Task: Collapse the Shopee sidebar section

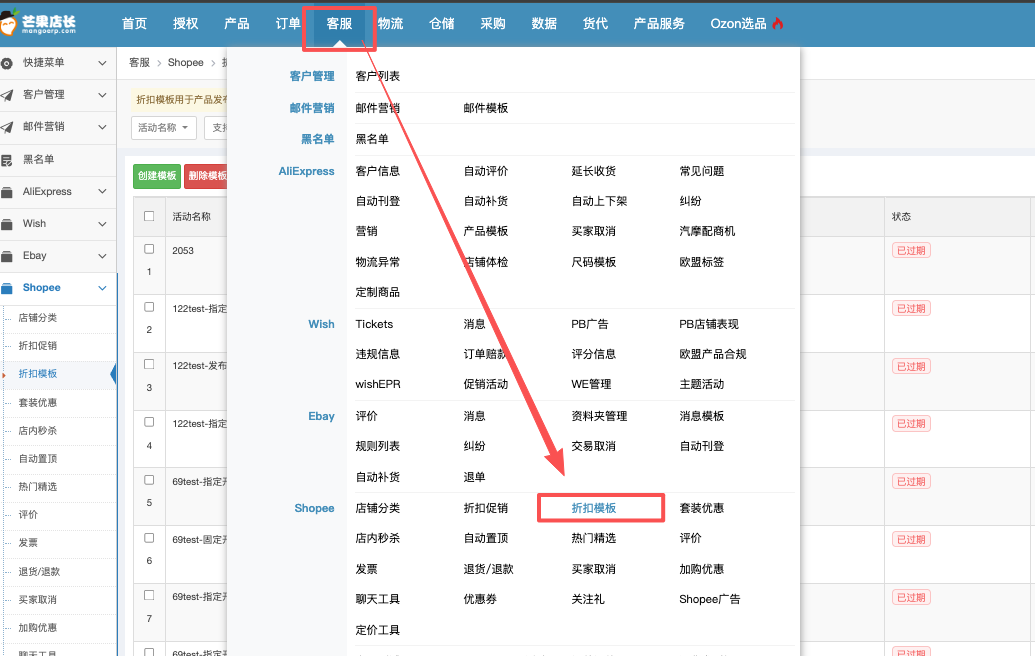Action: [102, 288]
